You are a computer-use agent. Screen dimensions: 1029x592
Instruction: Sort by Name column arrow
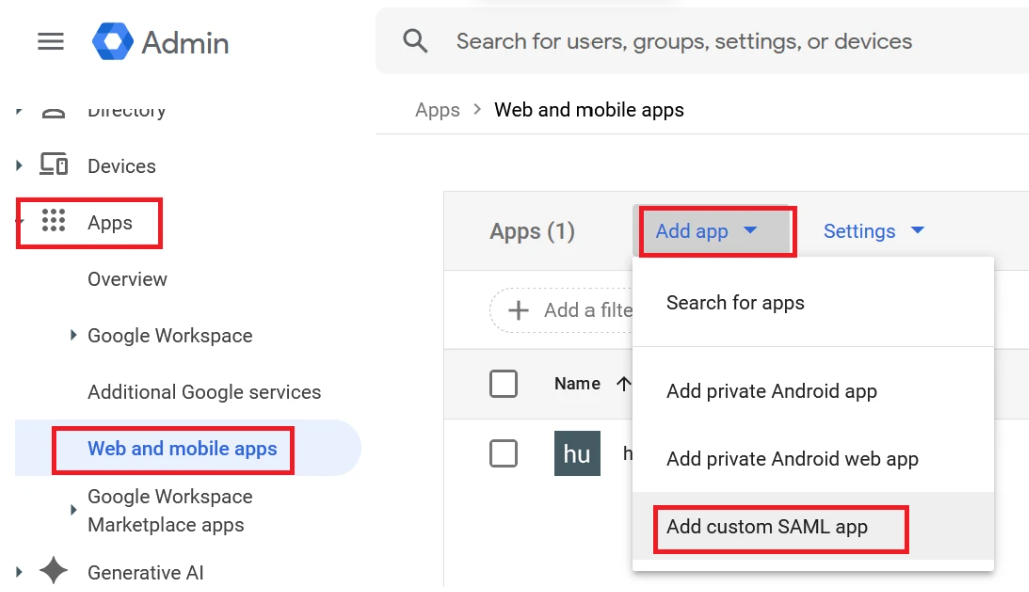coord(624,383)
